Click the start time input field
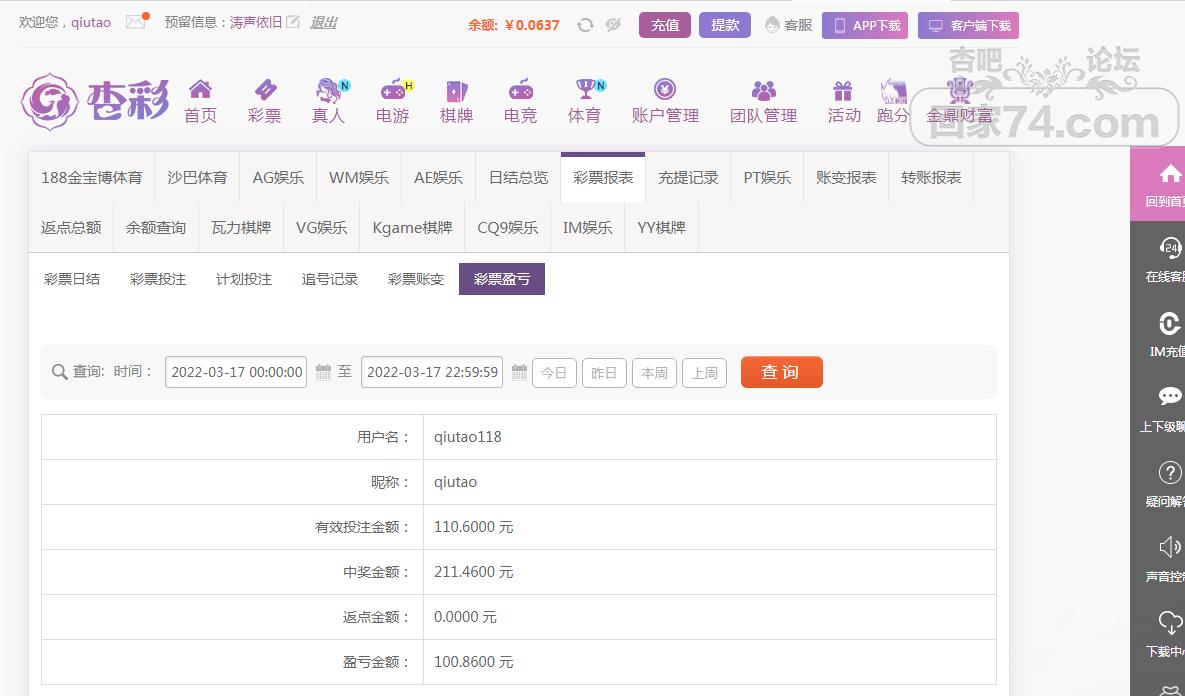The image size is (1185, 696). [x=236, y=372]
